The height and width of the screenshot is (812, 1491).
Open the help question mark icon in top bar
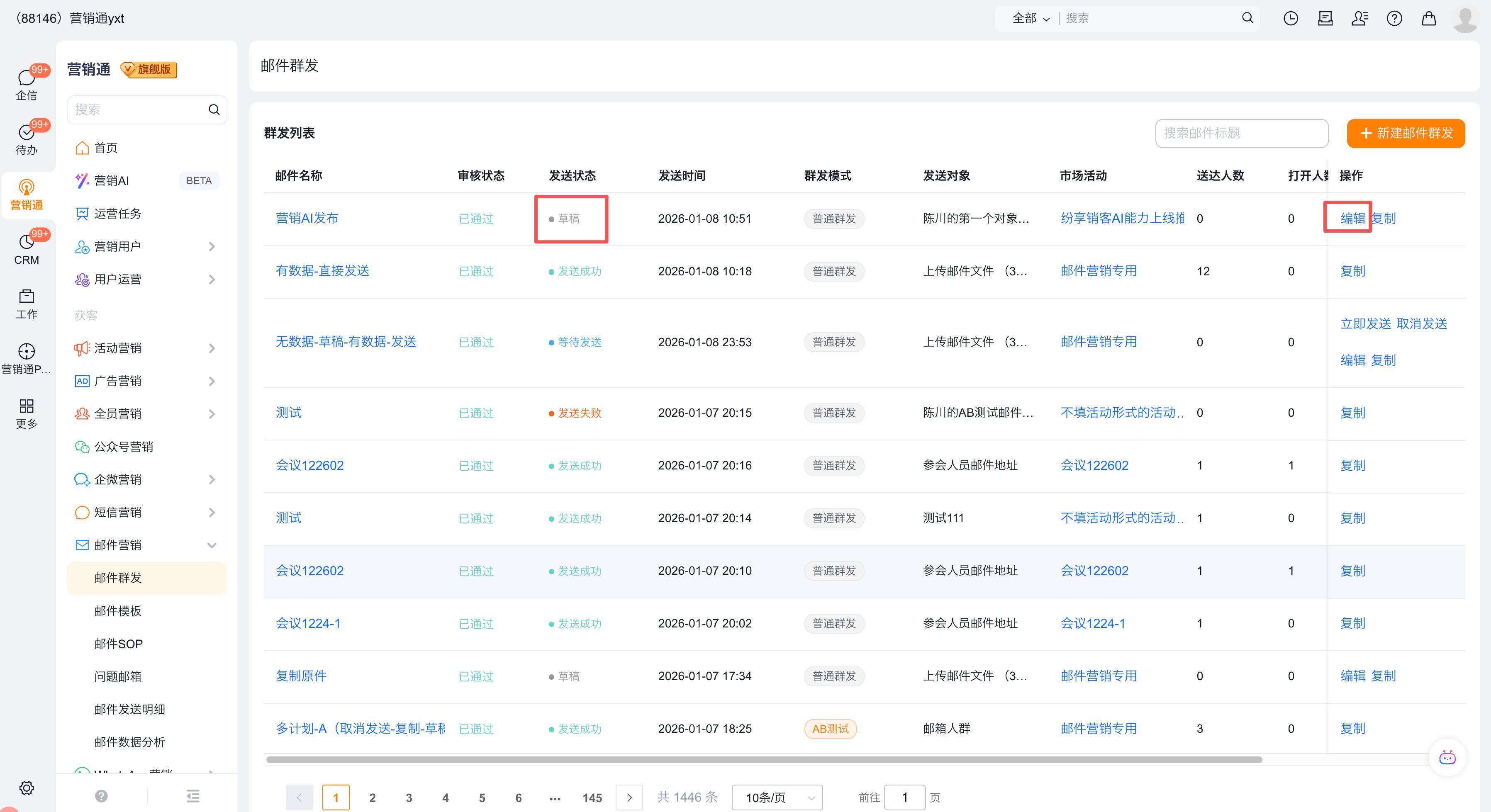(1394, 19)
